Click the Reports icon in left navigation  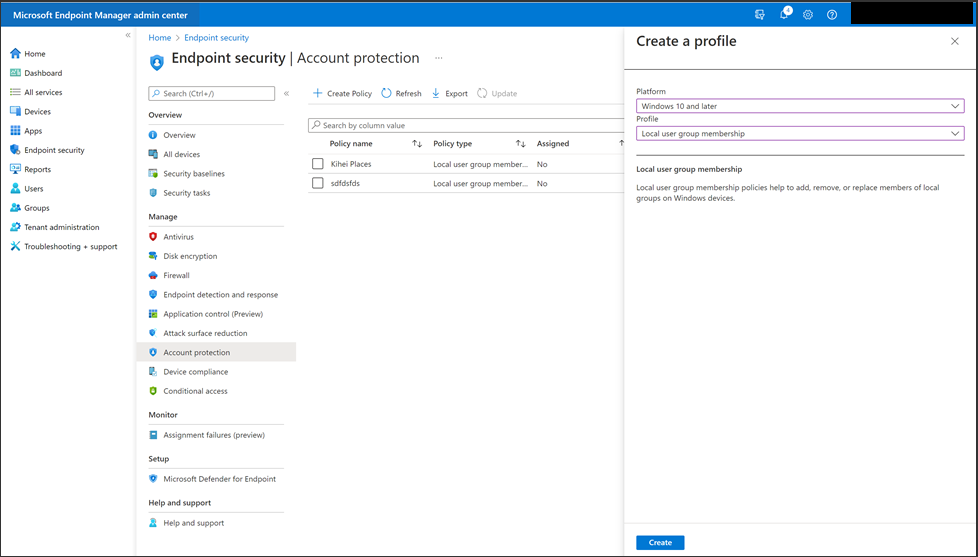(16, 170)
